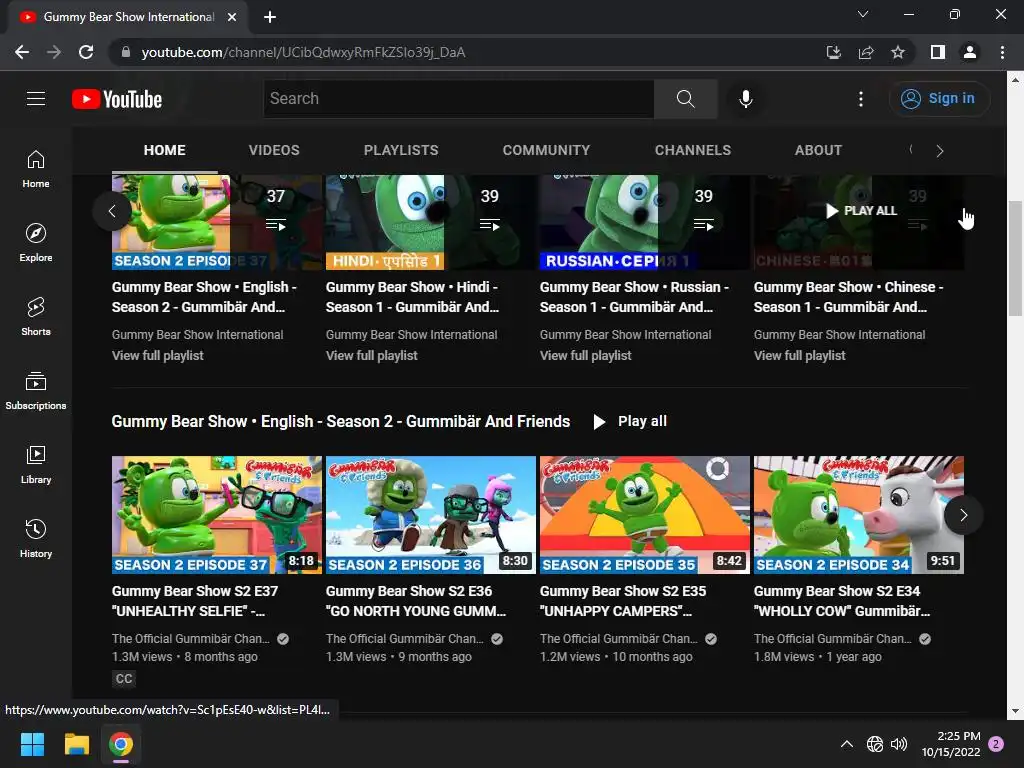Open Hindi Season 1 playlist thumbnail
This screenshot has width=1024, height=768.
tap(431, 222)
